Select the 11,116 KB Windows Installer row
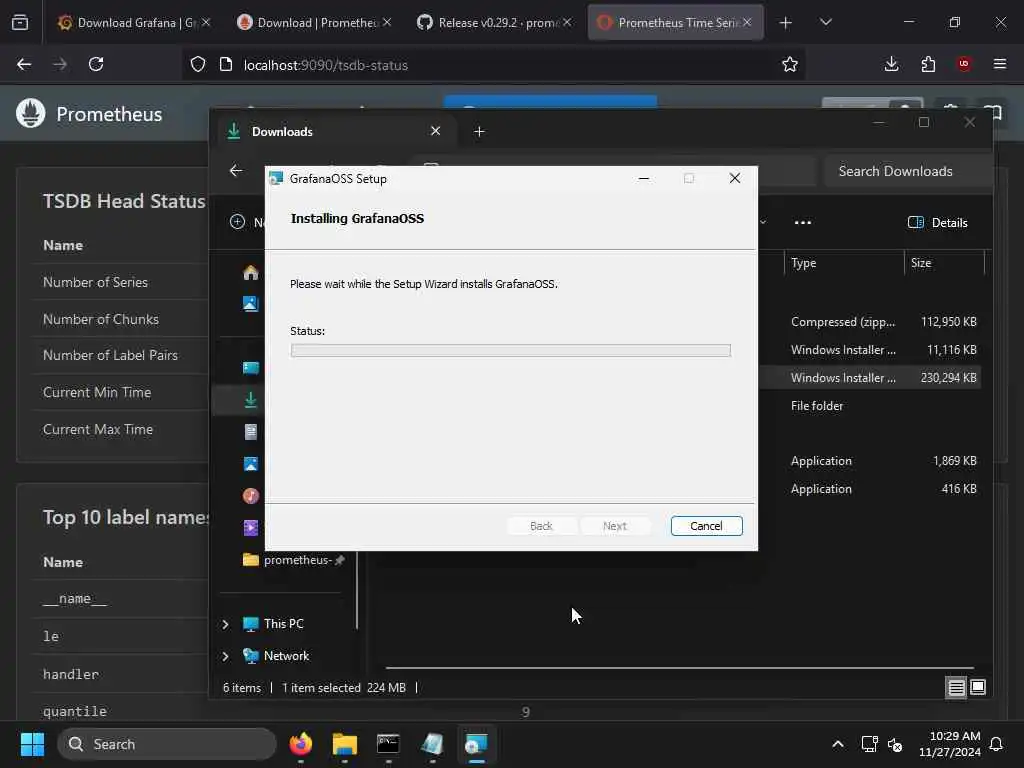Screen dimensions: 1024x768 point(869,349)
